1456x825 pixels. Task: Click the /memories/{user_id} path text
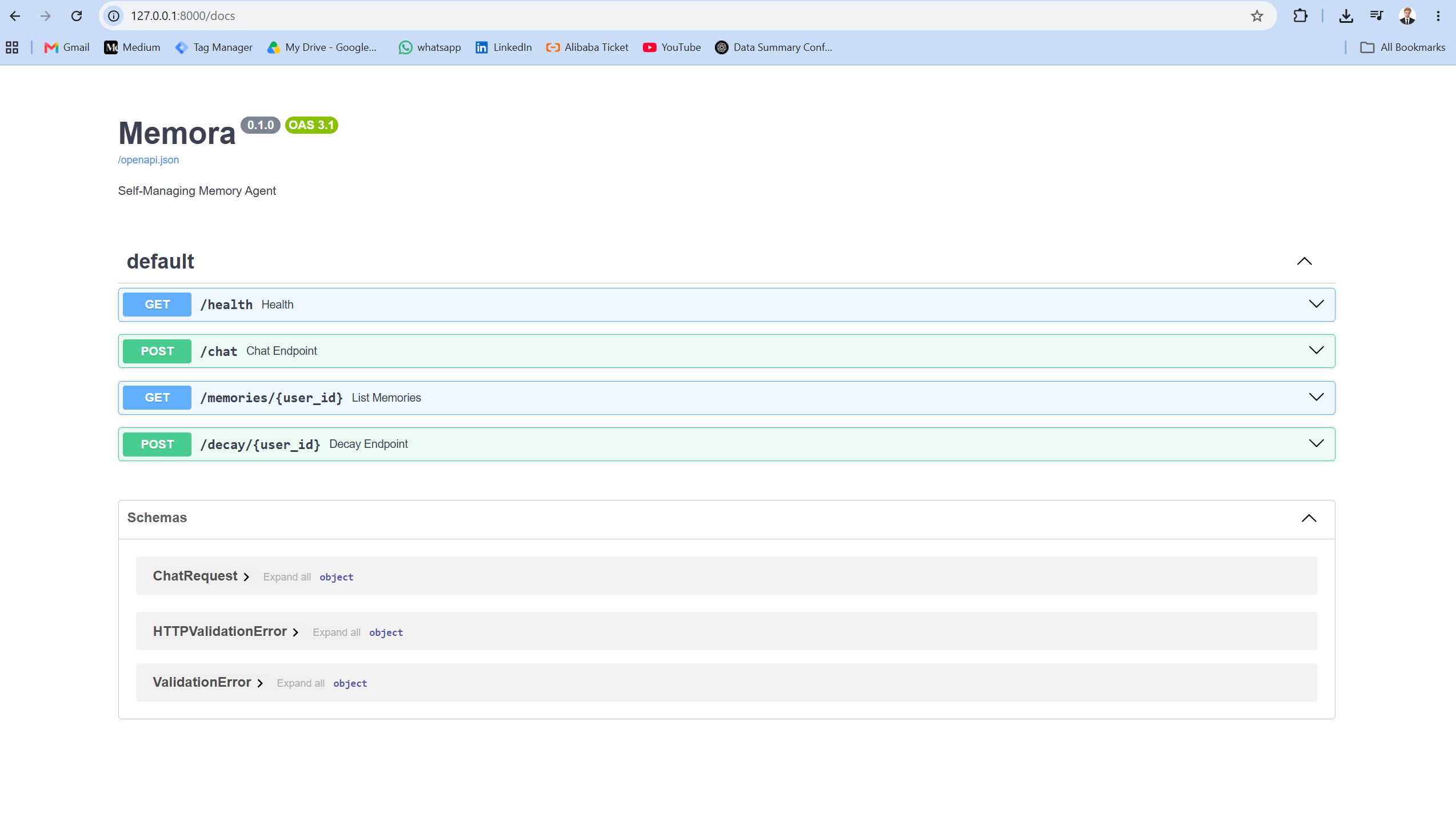click(271, 398)
